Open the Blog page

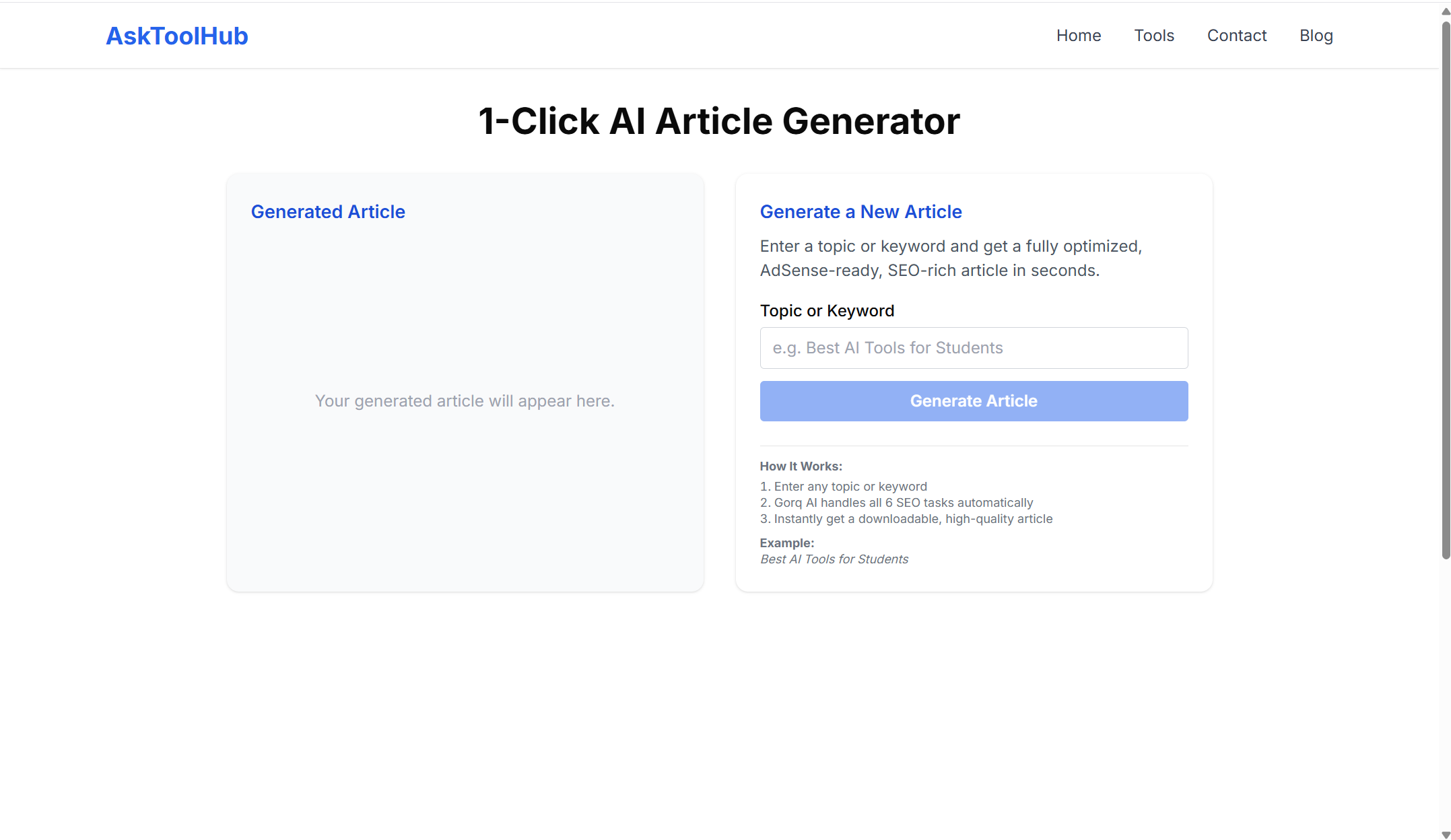click(x=1316, y=35)
